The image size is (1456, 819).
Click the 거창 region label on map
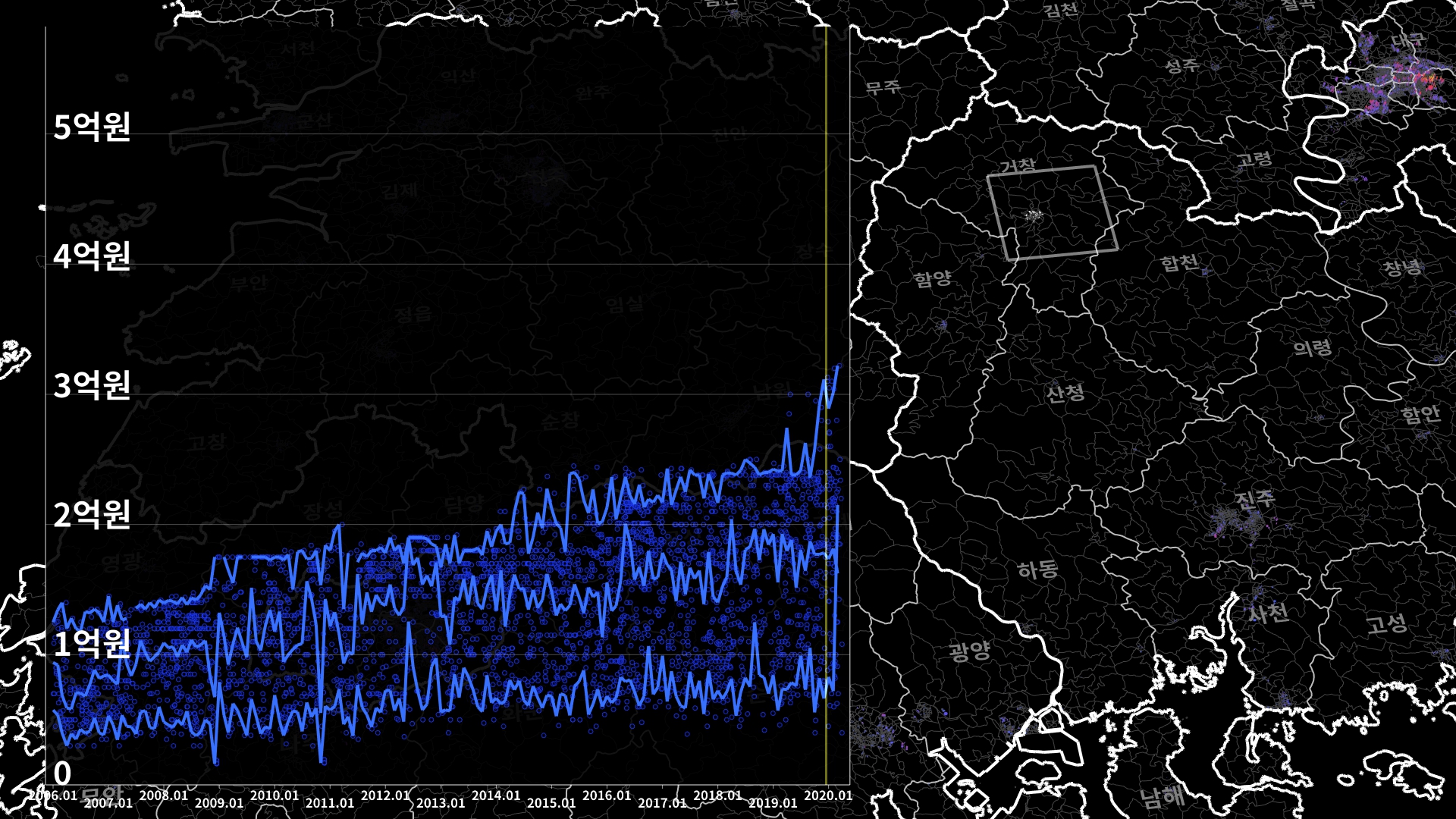click(x=1016, y=165)
